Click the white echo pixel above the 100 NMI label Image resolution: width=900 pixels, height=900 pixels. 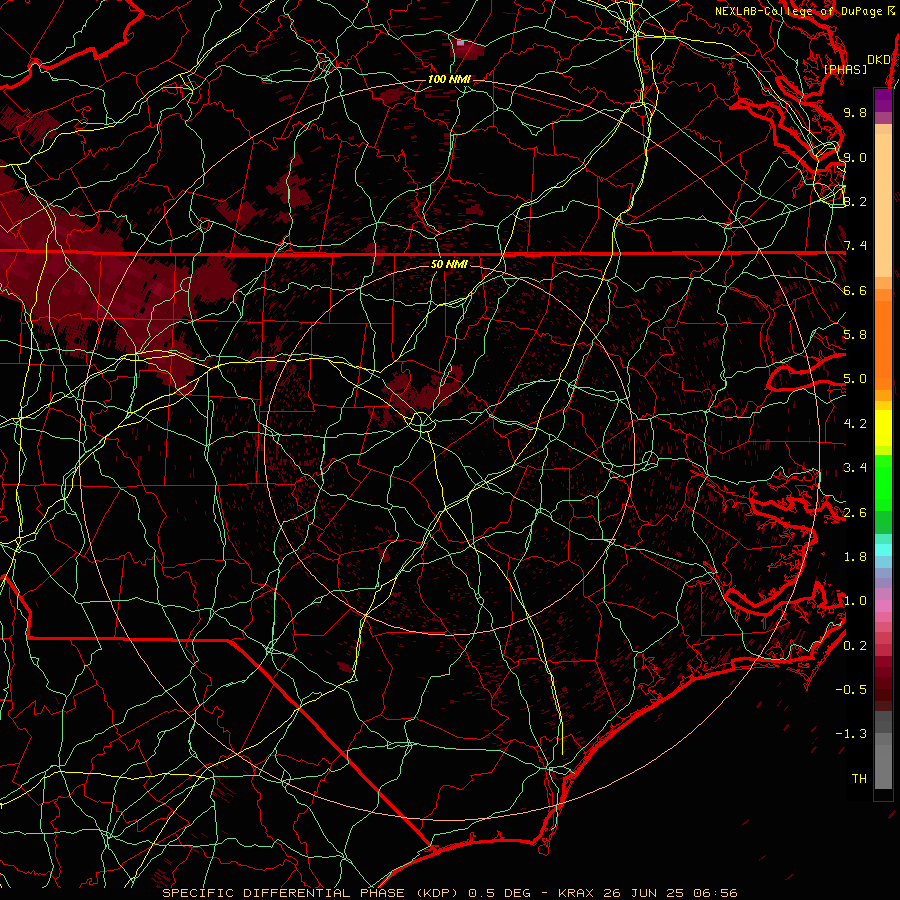tap(460, 42)
